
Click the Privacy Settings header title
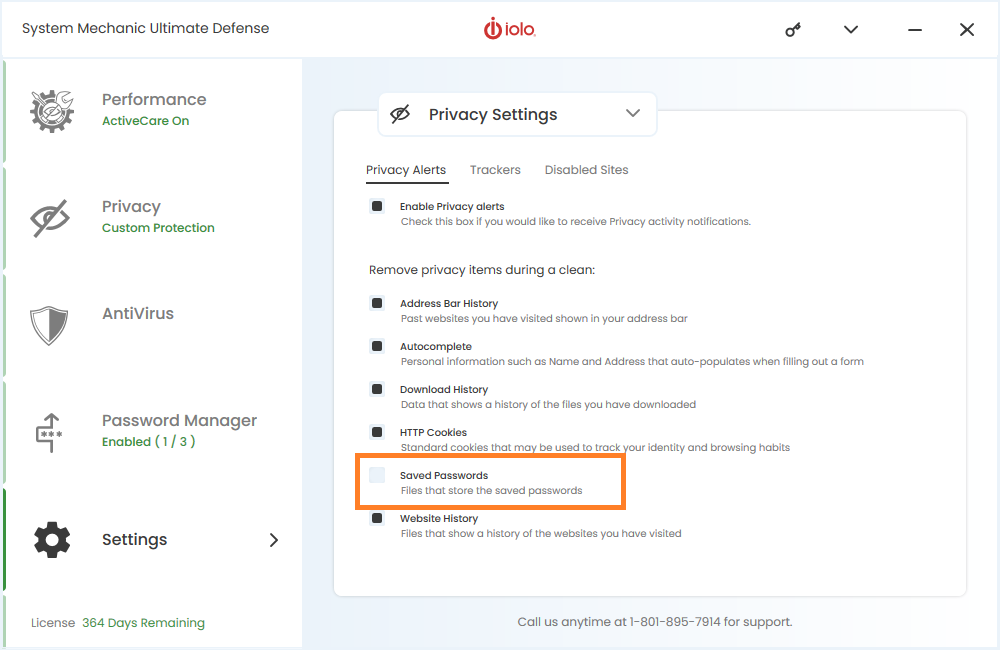pyautogui.click(x=493, y=115)
